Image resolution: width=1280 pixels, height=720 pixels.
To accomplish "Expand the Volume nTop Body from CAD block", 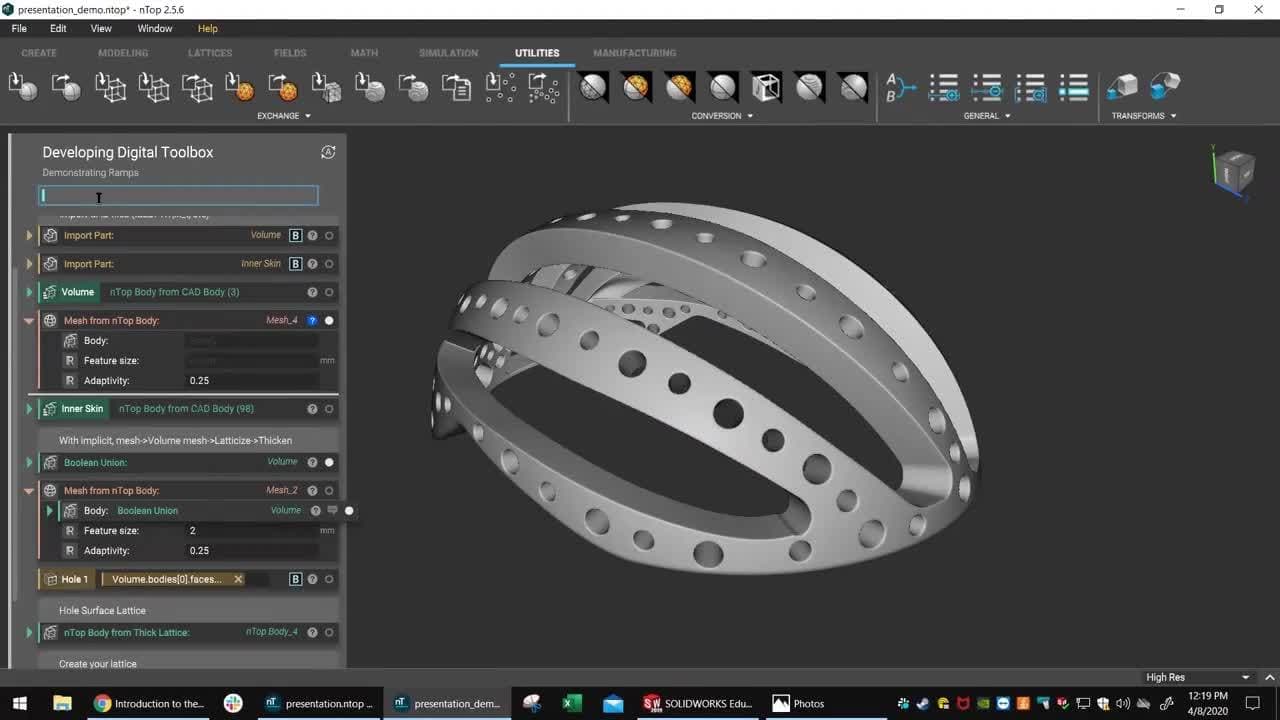I will point(29,292).
